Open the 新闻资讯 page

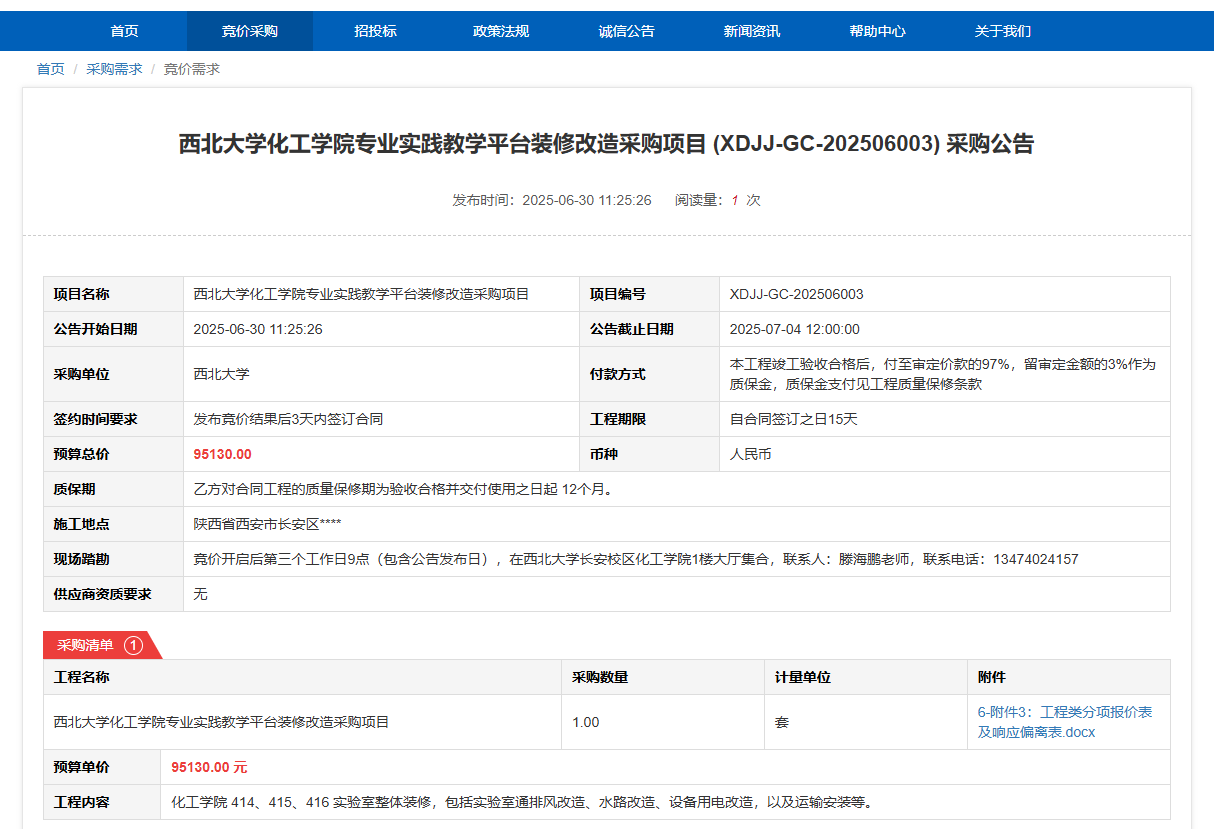(752, 31)
